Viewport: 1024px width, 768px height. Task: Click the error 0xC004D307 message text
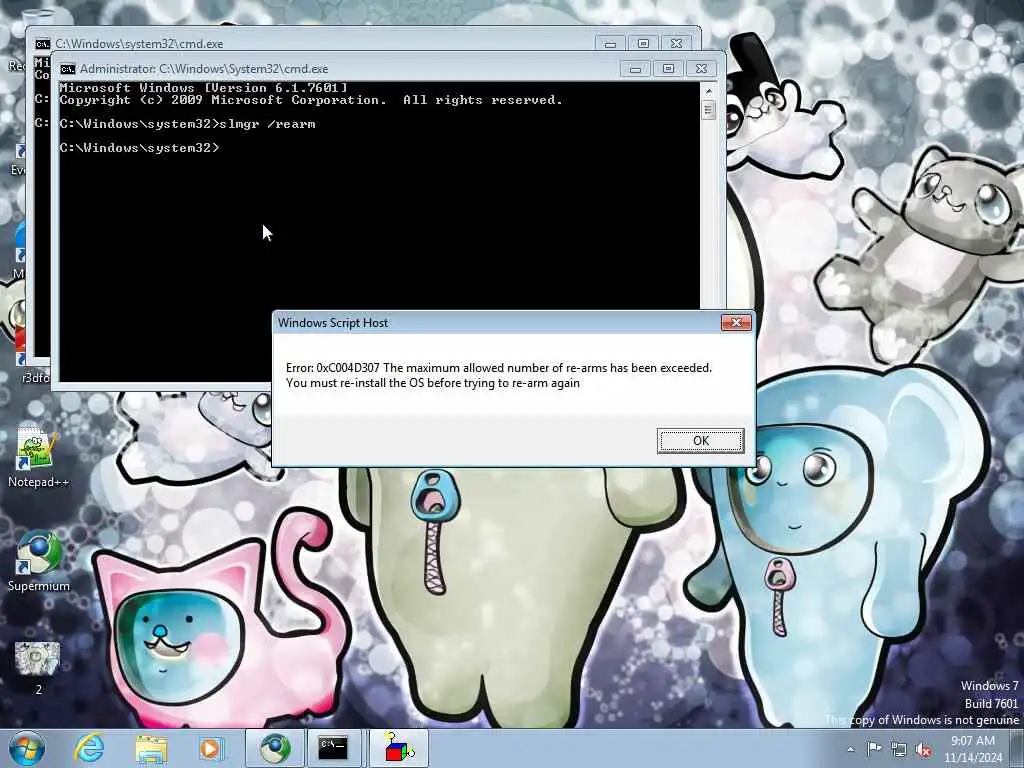click(x=498, y=376)
